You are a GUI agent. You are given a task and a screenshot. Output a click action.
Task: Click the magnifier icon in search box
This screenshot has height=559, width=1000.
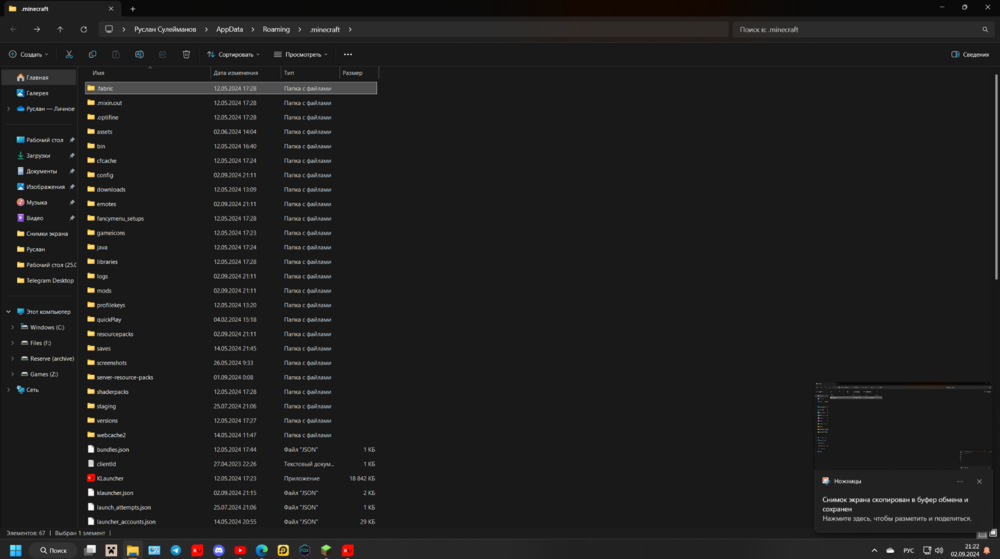(x=985, y=29)
